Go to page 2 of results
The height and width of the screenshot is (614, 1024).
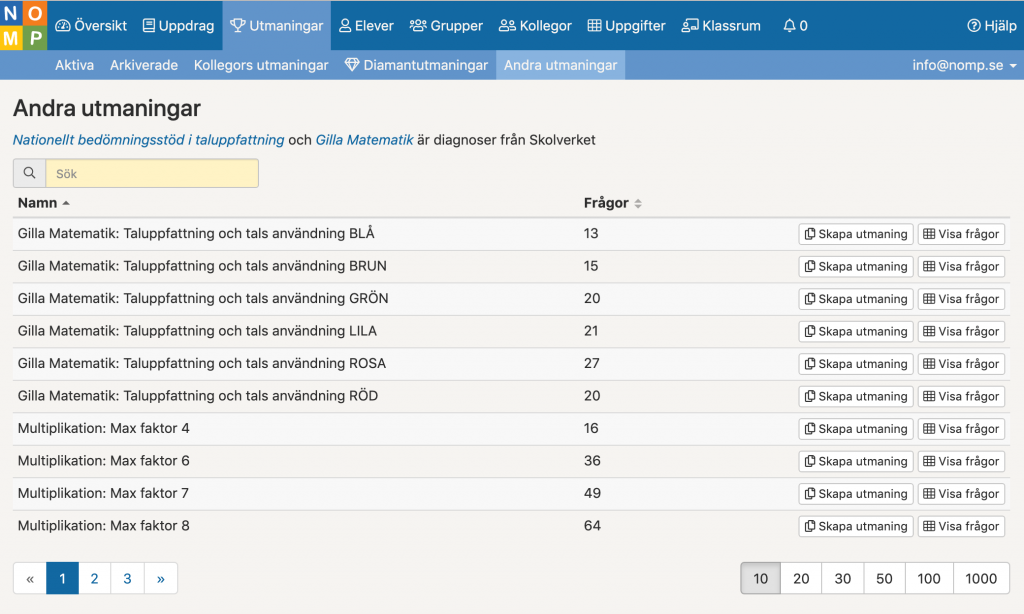(95, 578)
